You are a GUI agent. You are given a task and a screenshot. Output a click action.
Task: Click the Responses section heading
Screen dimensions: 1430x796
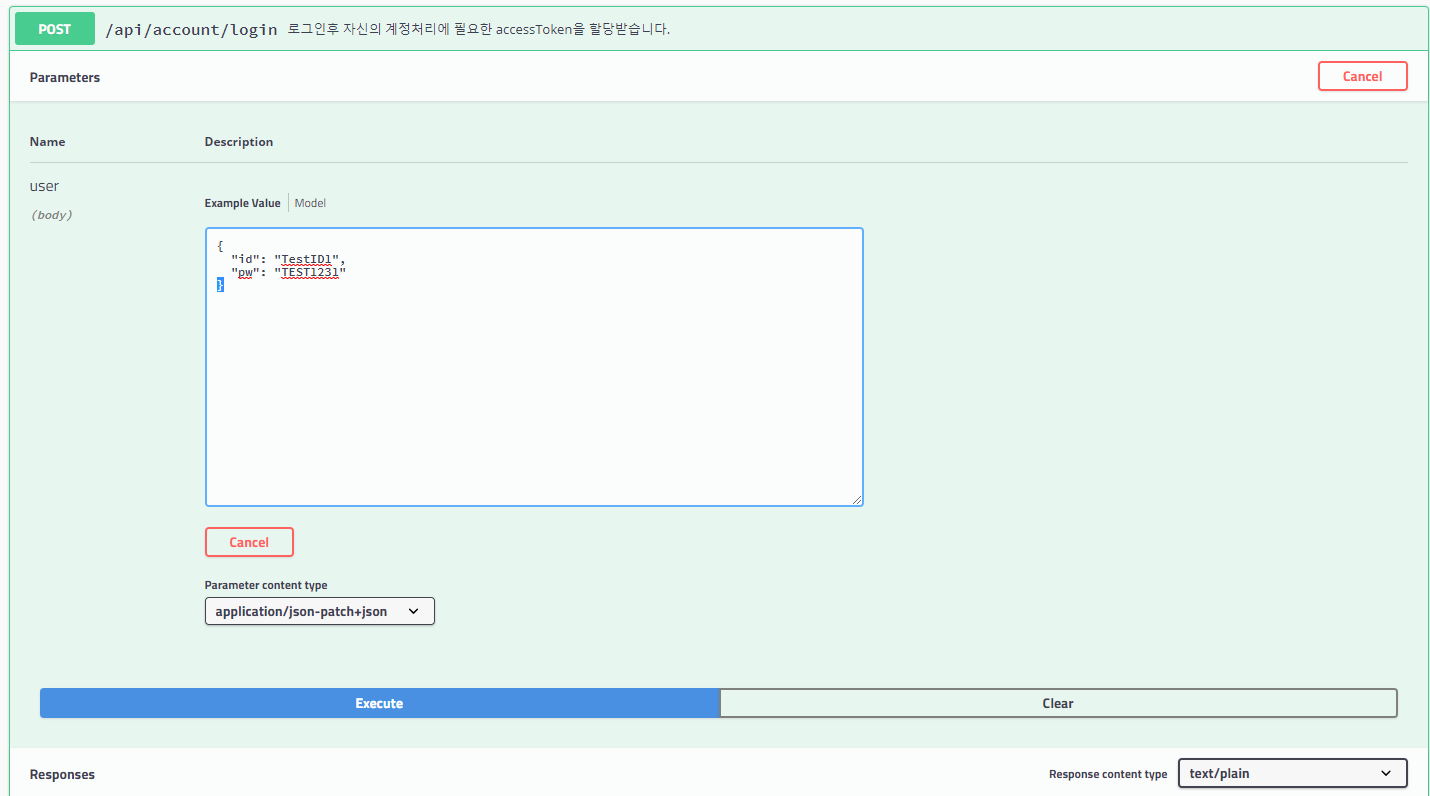coord(62,774)
